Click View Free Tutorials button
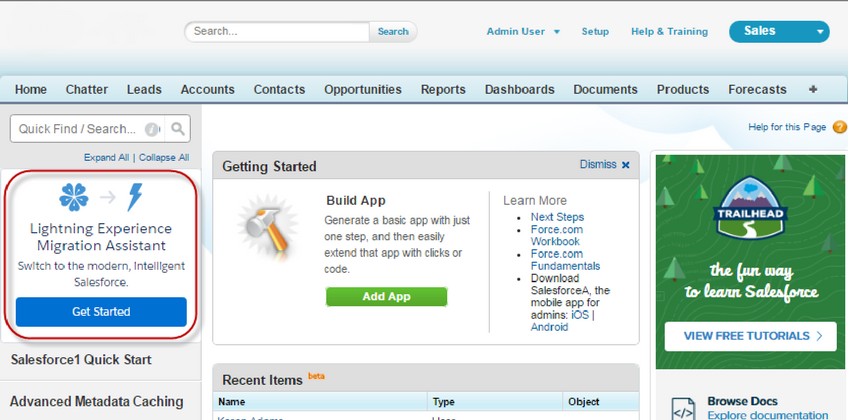 pyautogui.click(x=751, y=336)
